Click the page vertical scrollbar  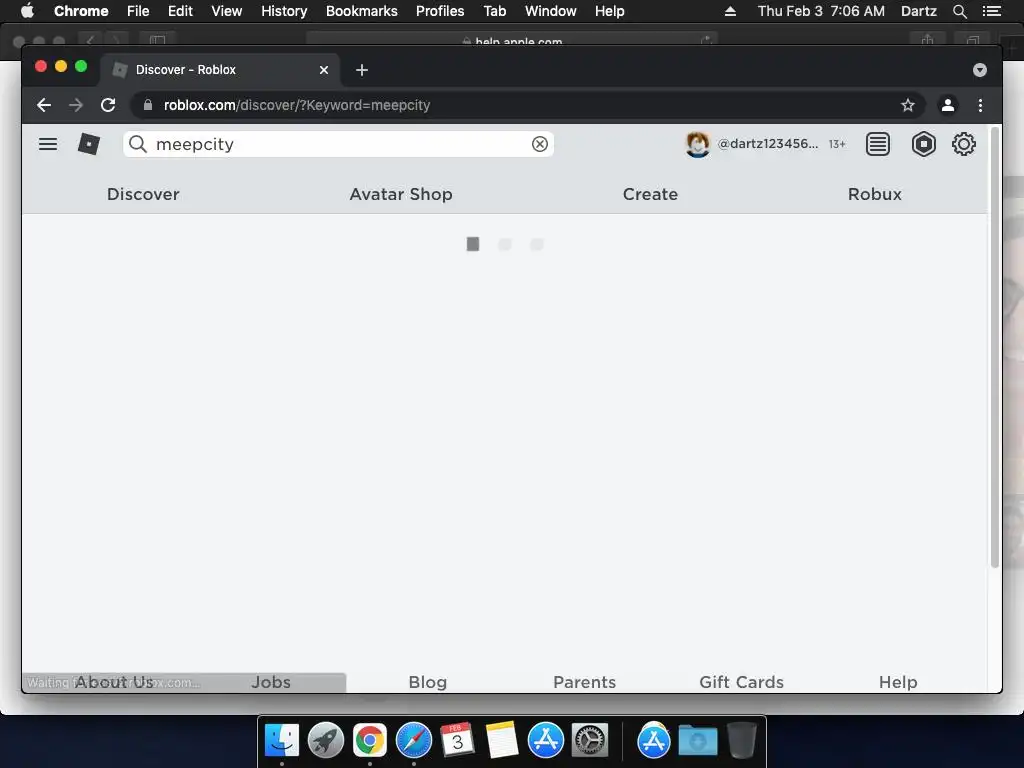coord(995,347)
